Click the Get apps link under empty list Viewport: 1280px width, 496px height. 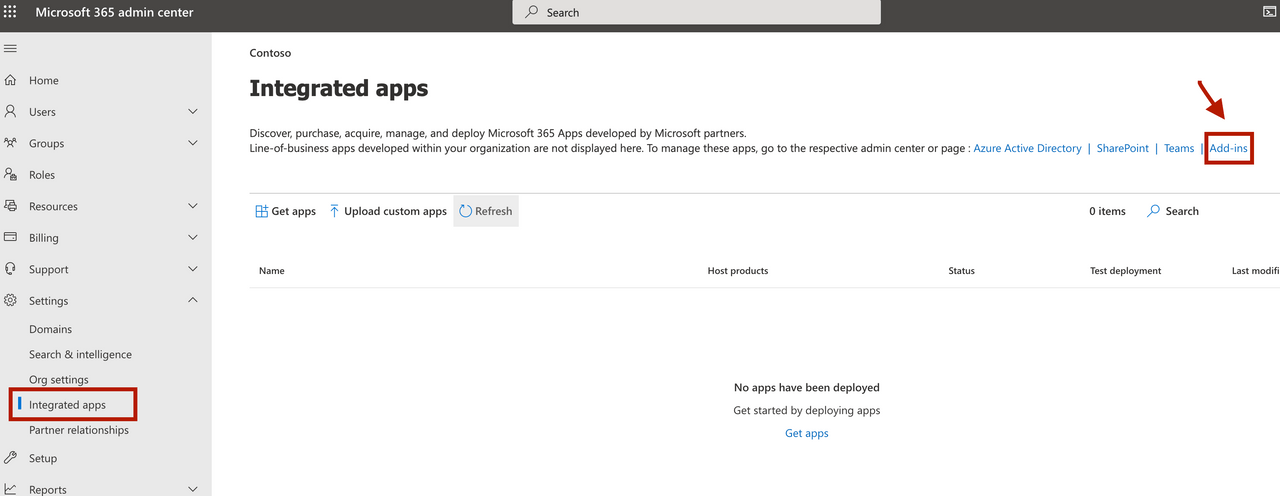807,433
